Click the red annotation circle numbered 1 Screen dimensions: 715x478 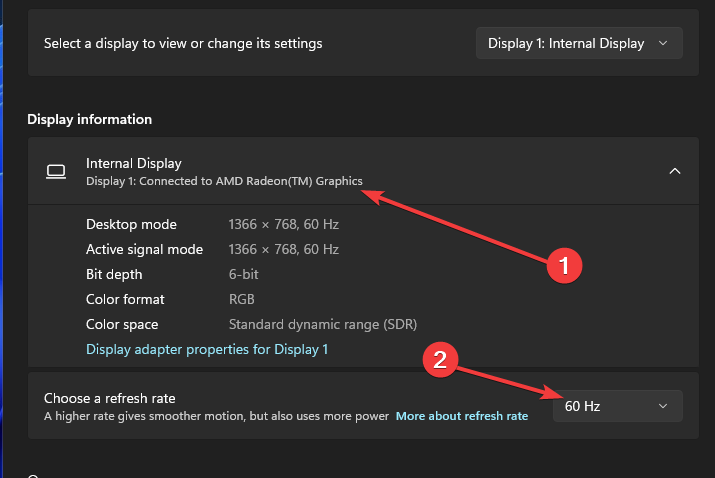pos(562,265)
